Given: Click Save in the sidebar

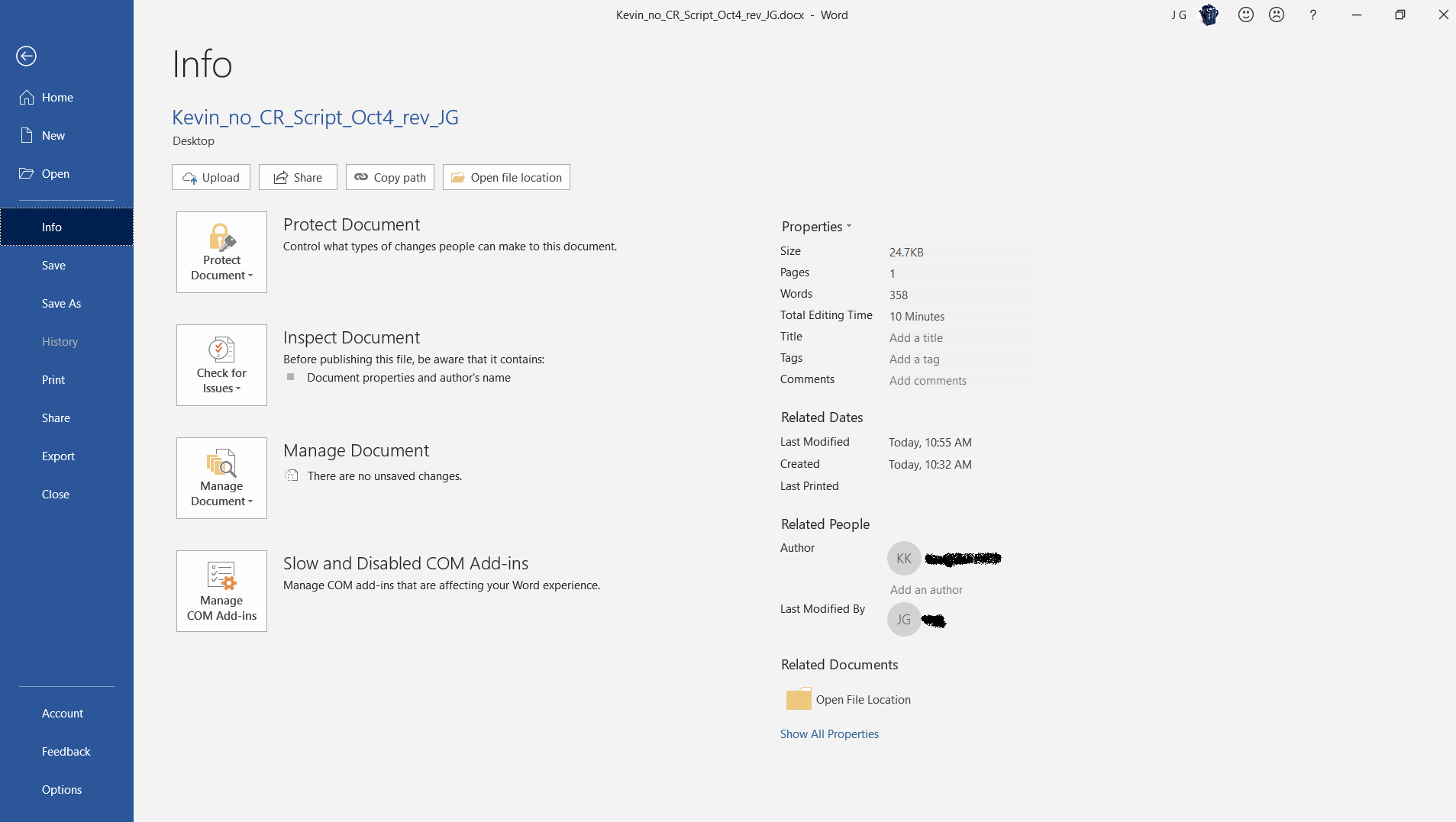Looking at the screenshot, I should (x=66, y=266).
